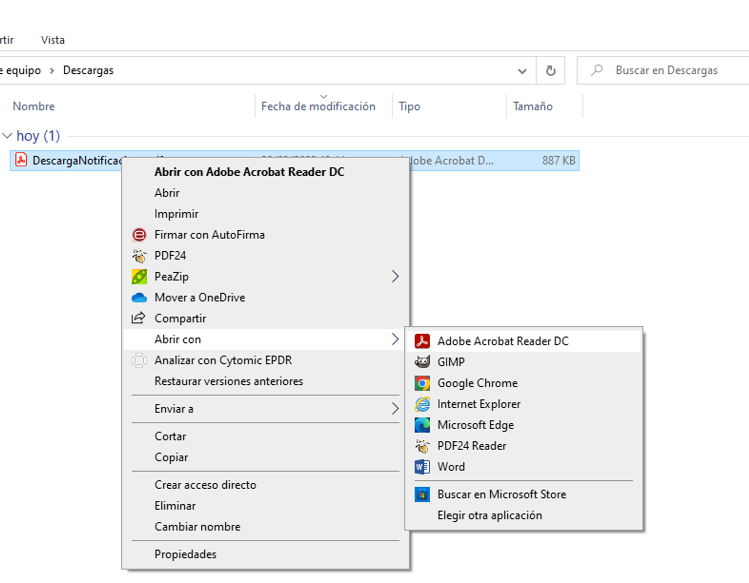Click the Descargas breadcrumb
This screenshot has height=583, width=749.
pos(88,71)
